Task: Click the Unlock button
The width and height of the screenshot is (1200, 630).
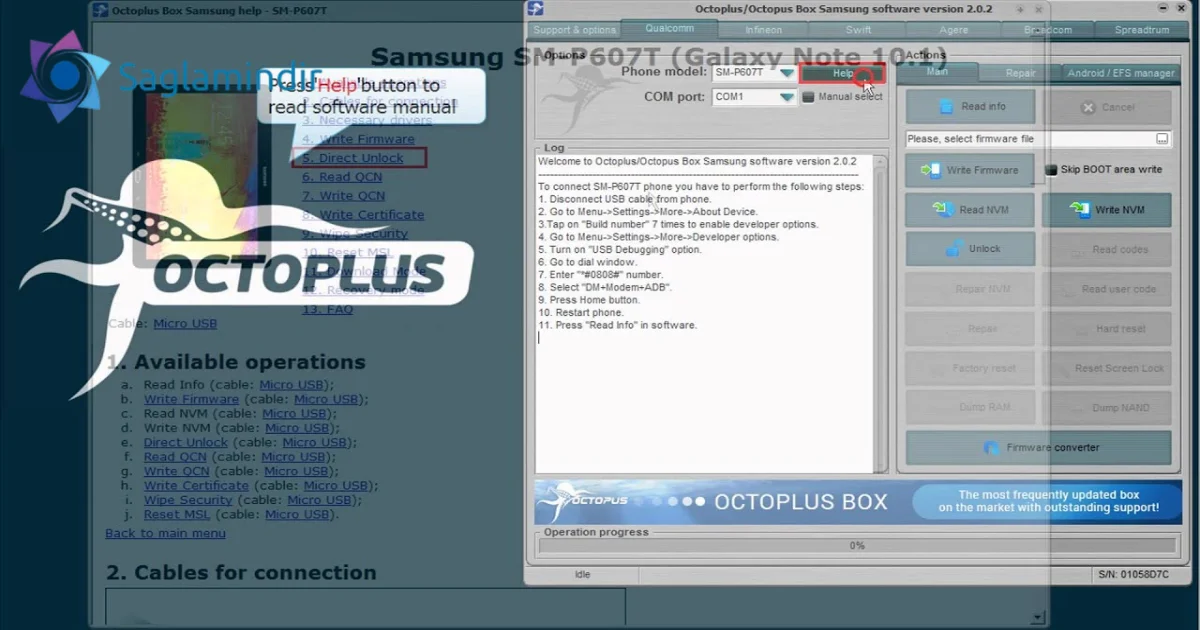Action: coord(972,249)
